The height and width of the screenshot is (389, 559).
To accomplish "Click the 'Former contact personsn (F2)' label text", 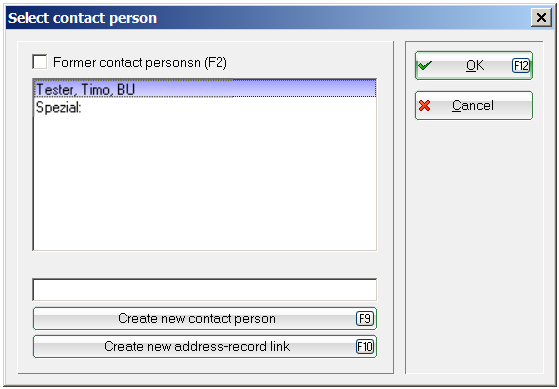I will click(x=140, y=62).
